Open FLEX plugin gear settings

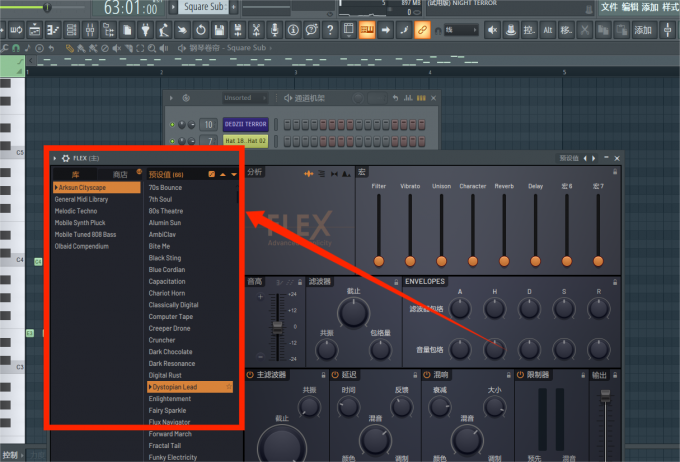65,158
